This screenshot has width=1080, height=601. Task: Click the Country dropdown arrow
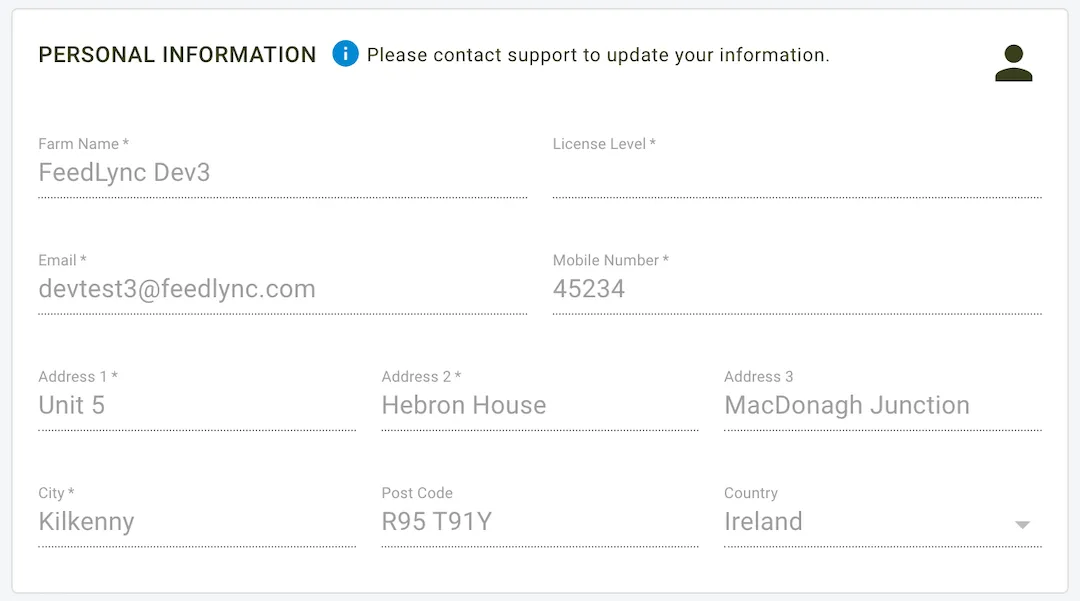[1022, 524]
